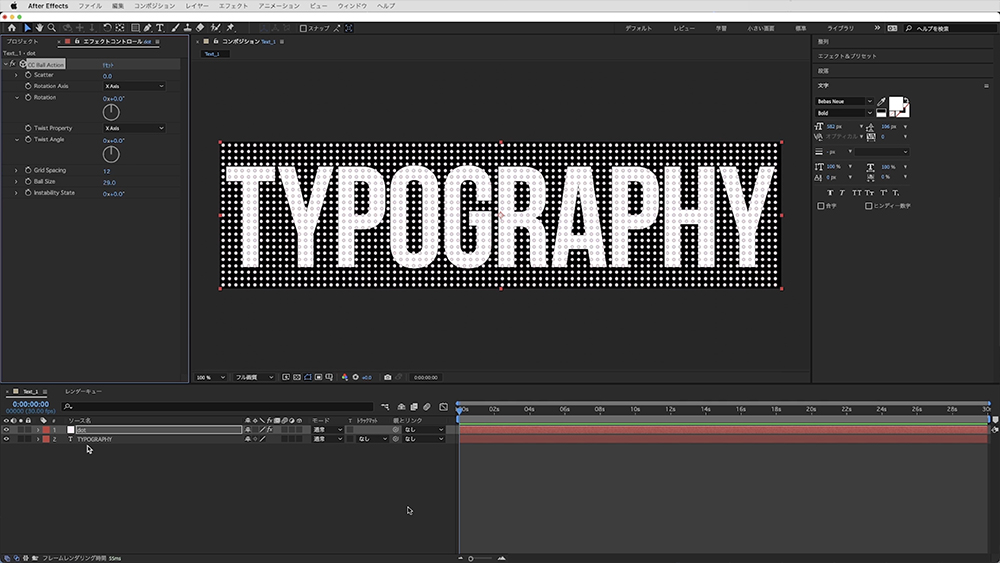Click the Rotation stopwatch icon

click(27, 98)
